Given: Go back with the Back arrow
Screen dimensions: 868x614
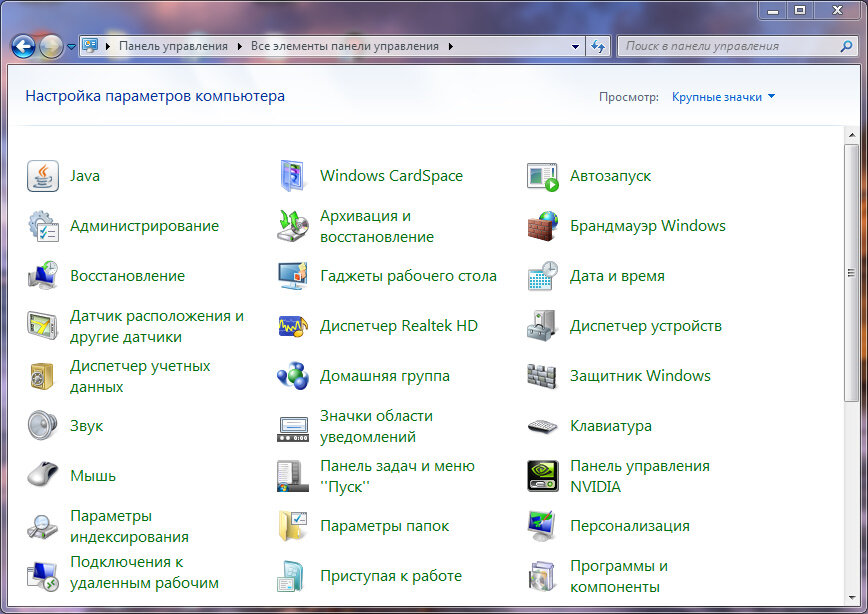Looking at the screenshot, I should pyautogui.click(x=23, y=47).
